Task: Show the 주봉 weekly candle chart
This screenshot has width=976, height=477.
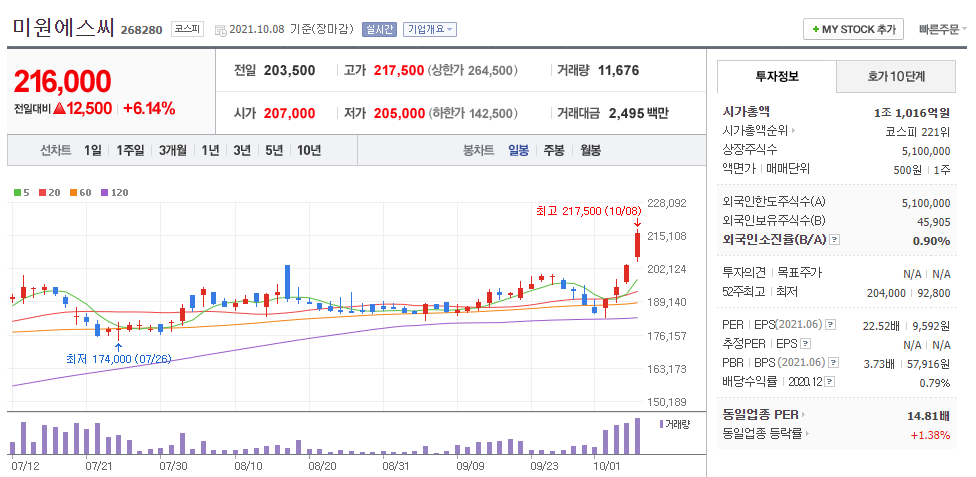Action: click(554, 150)
